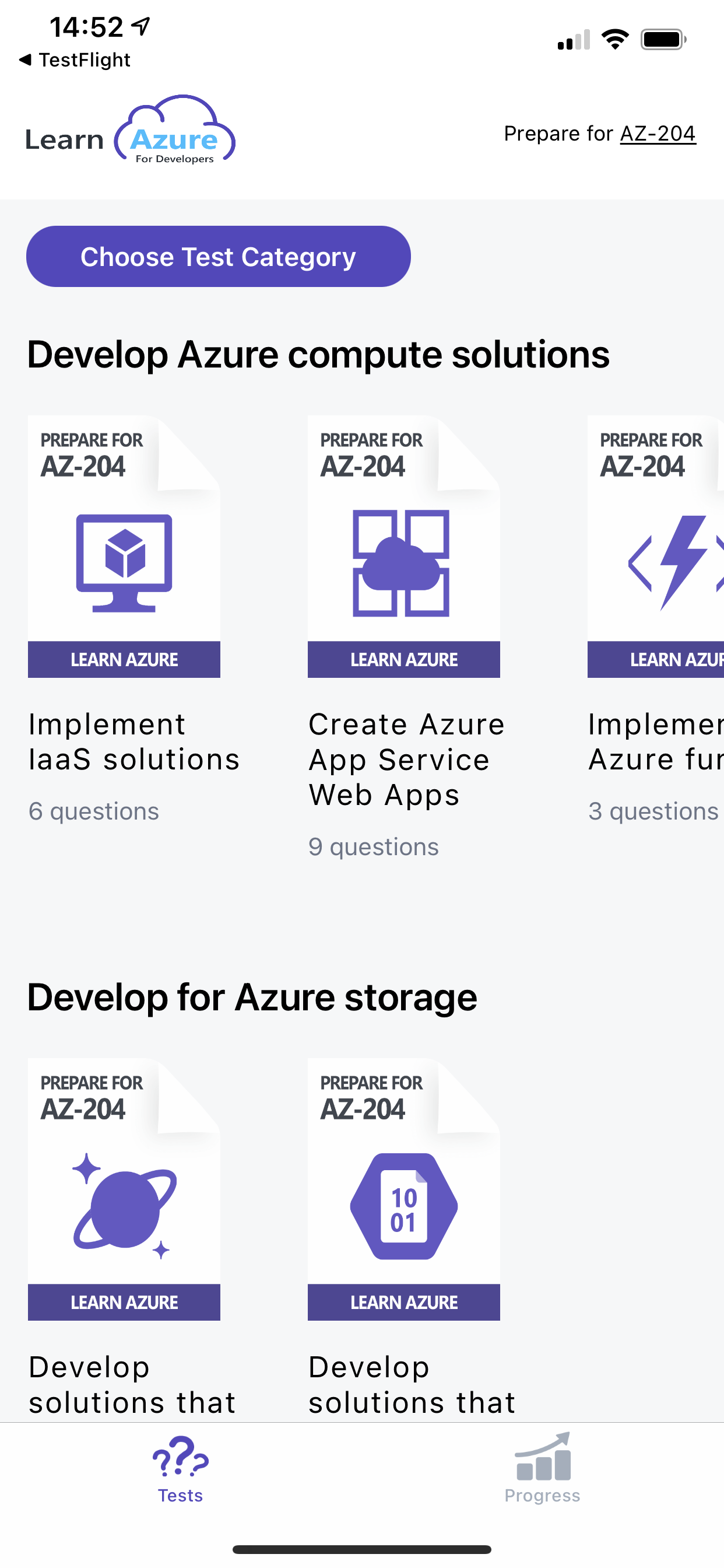Tap the Learn Azure cloud logo
The width and height of the screenshot is (724, 1568).
(130, 130)
